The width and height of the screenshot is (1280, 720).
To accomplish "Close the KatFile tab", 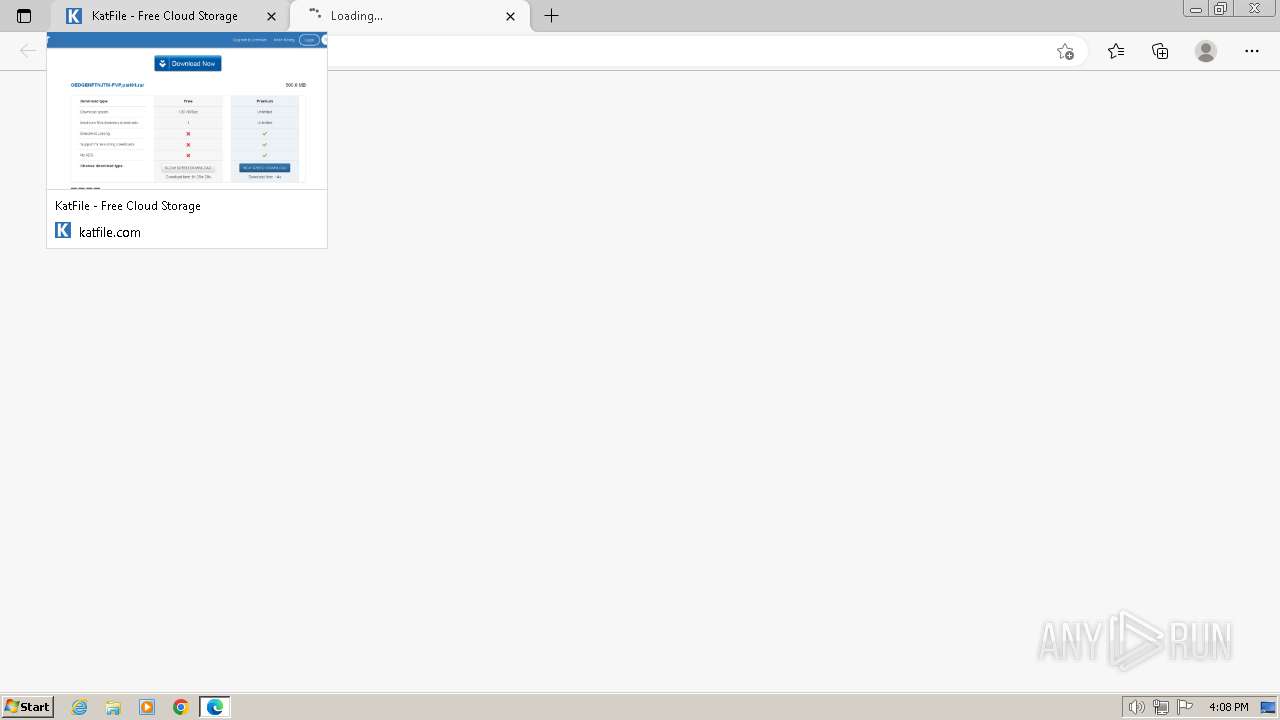I will tap(271, 16).
